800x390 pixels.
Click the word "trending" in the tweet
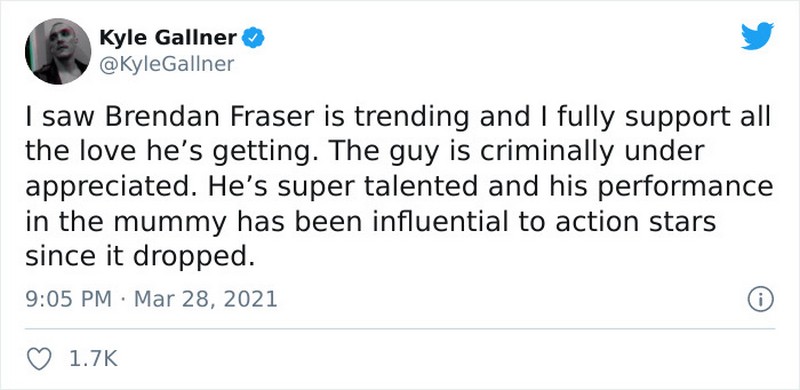tap(411, 119)
